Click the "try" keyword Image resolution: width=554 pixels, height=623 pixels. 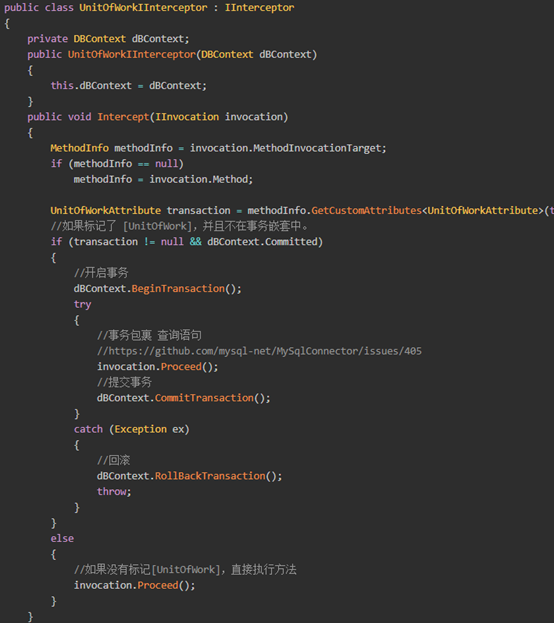(x=82, y=304)
